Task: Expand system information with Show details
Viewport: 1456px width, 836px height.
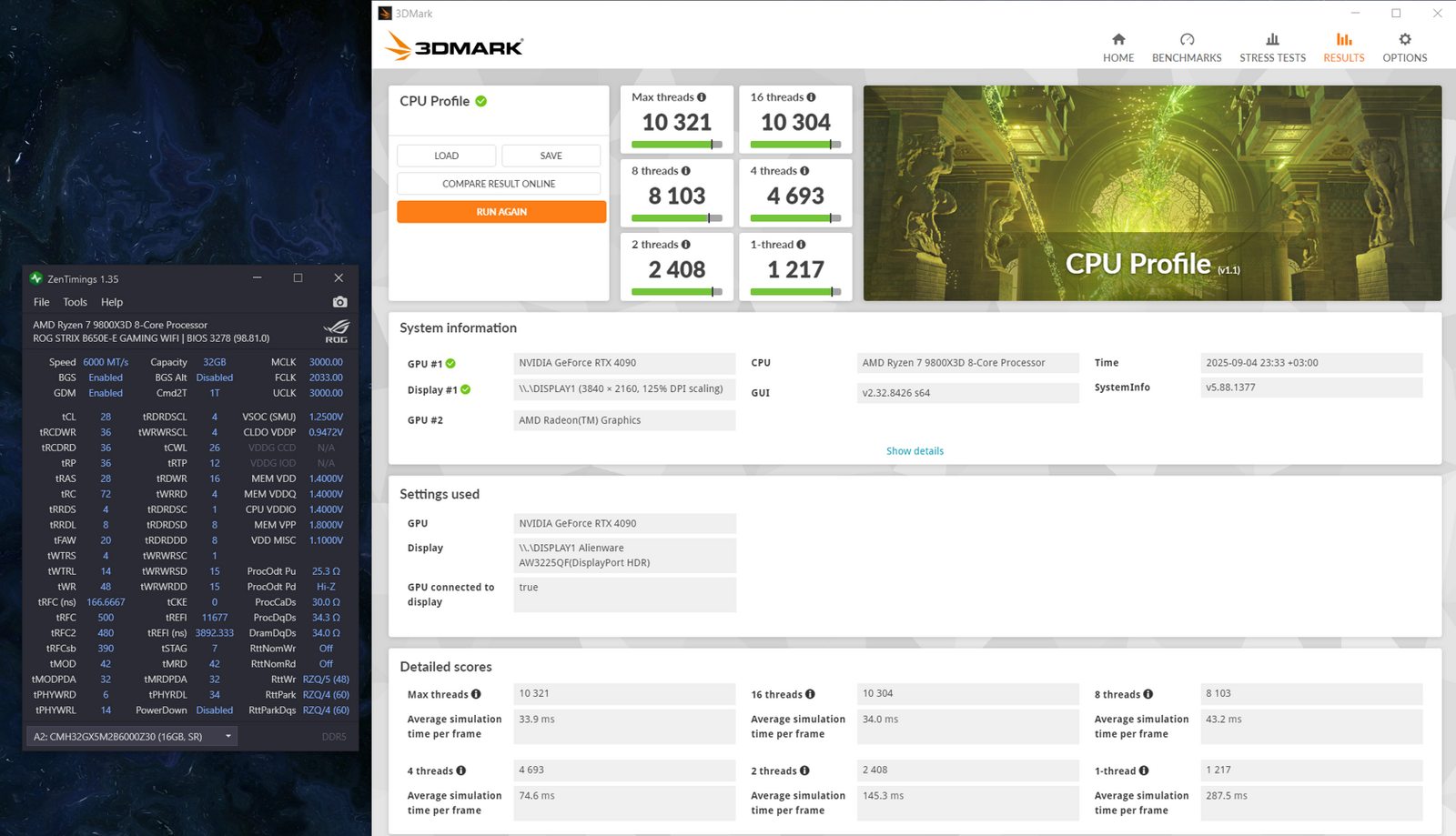Action: [x=915, y=451]
